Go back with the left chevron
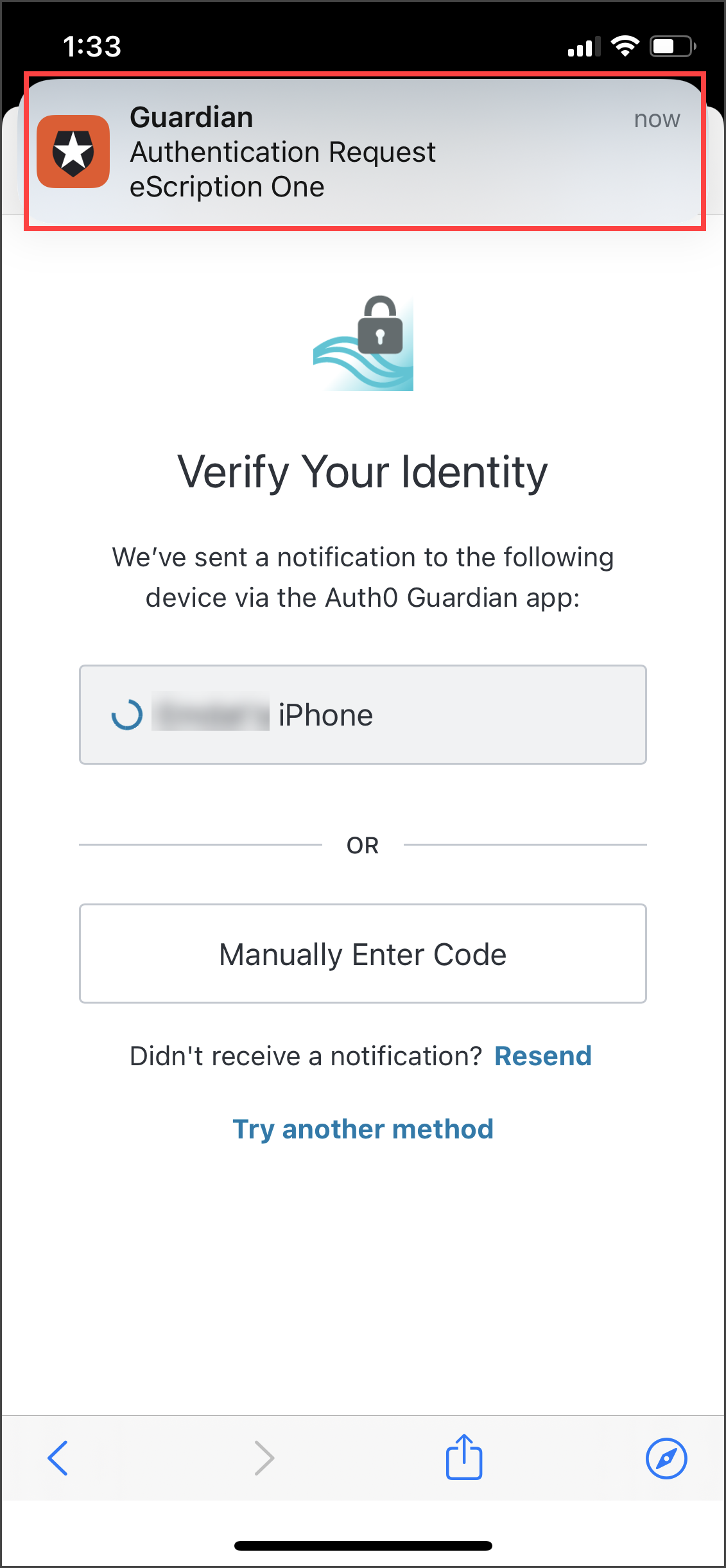Viewport: 726px width, 1568px height. [x=58, y=1458]
